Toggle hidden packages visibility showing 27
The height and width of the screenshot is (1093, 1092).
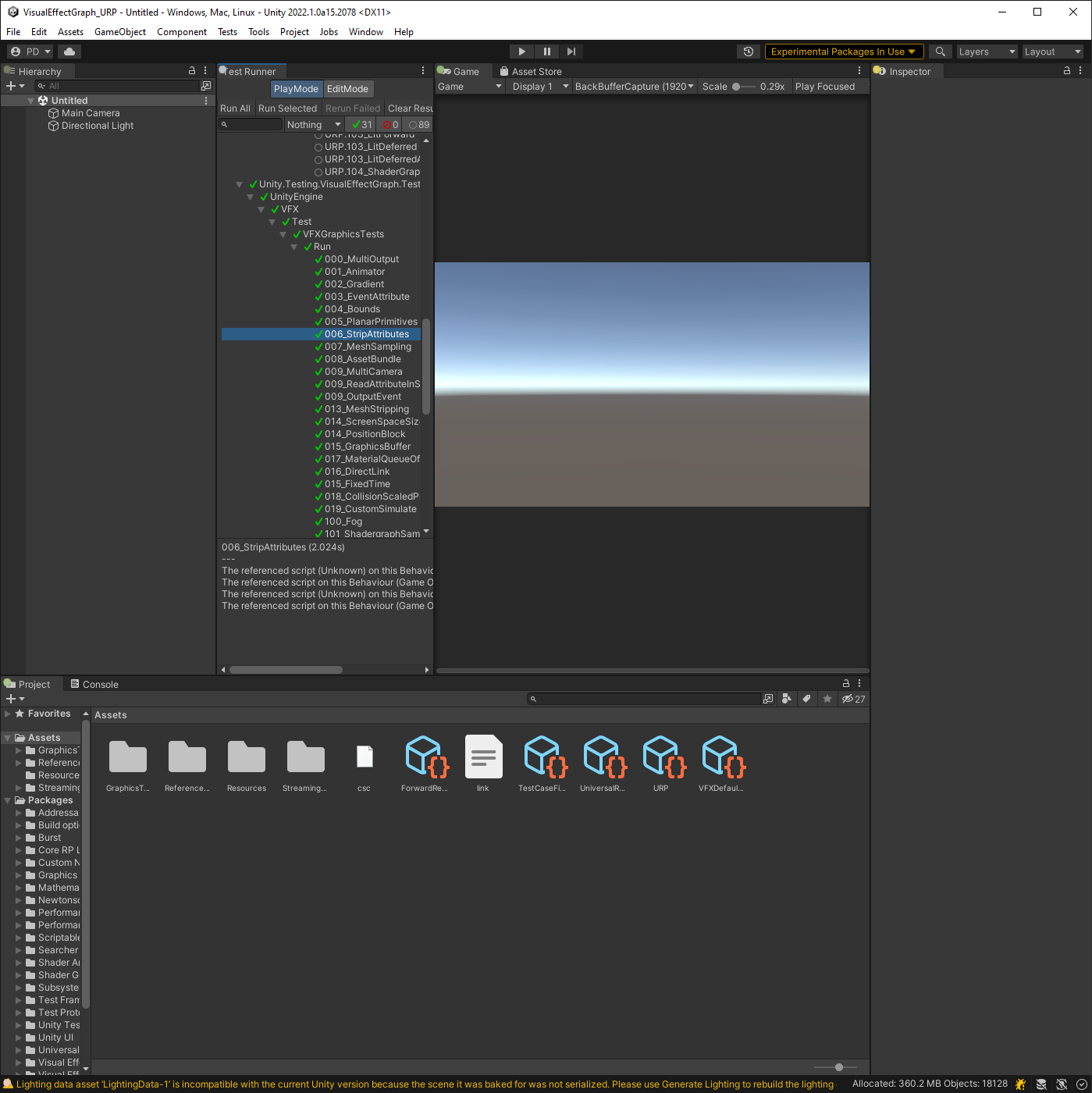point(853,700)
